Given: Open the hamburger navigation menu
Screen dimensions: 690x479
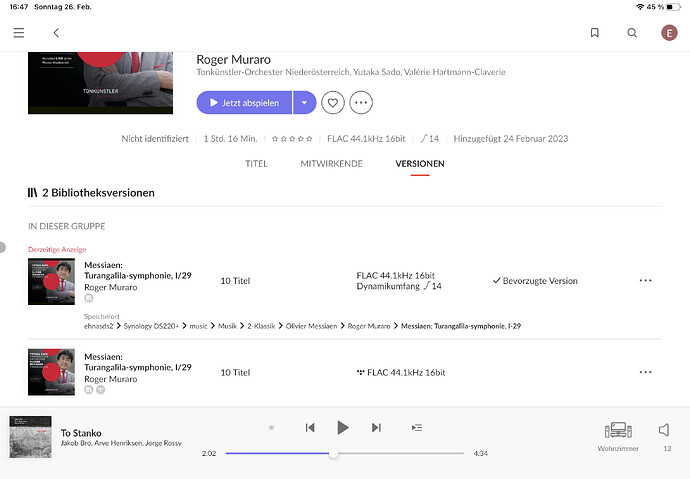Looking at the screenshot, I should pos(18,33).
